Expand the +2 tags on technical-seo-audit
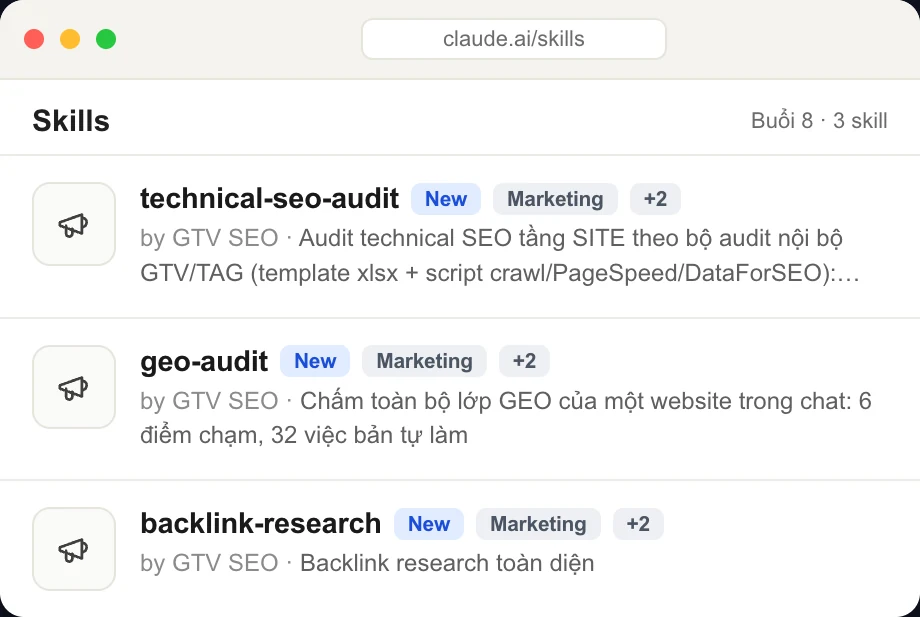This screenshot has height=617, width=920. tap(655, 199)
